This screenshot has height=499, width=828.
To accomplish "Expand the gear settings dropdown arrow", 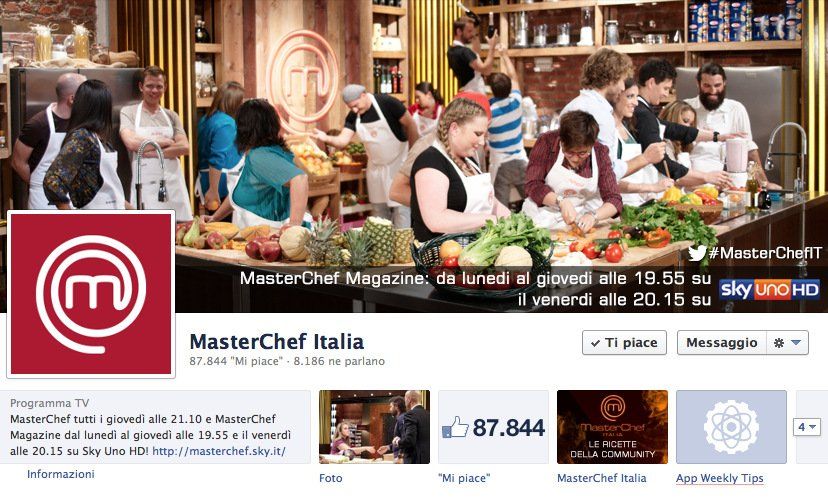I will tap(796, 343).
